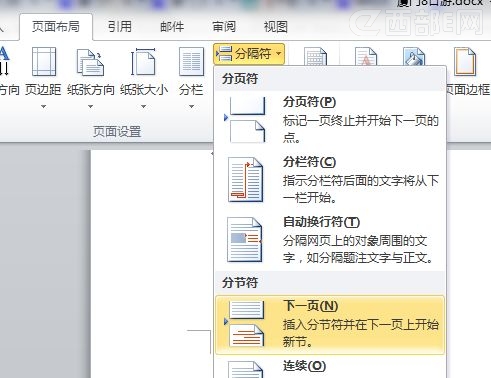Click the 连续 section break icon
The width and height of the screenshot is (491, 378).
click(x=246, y=370)
